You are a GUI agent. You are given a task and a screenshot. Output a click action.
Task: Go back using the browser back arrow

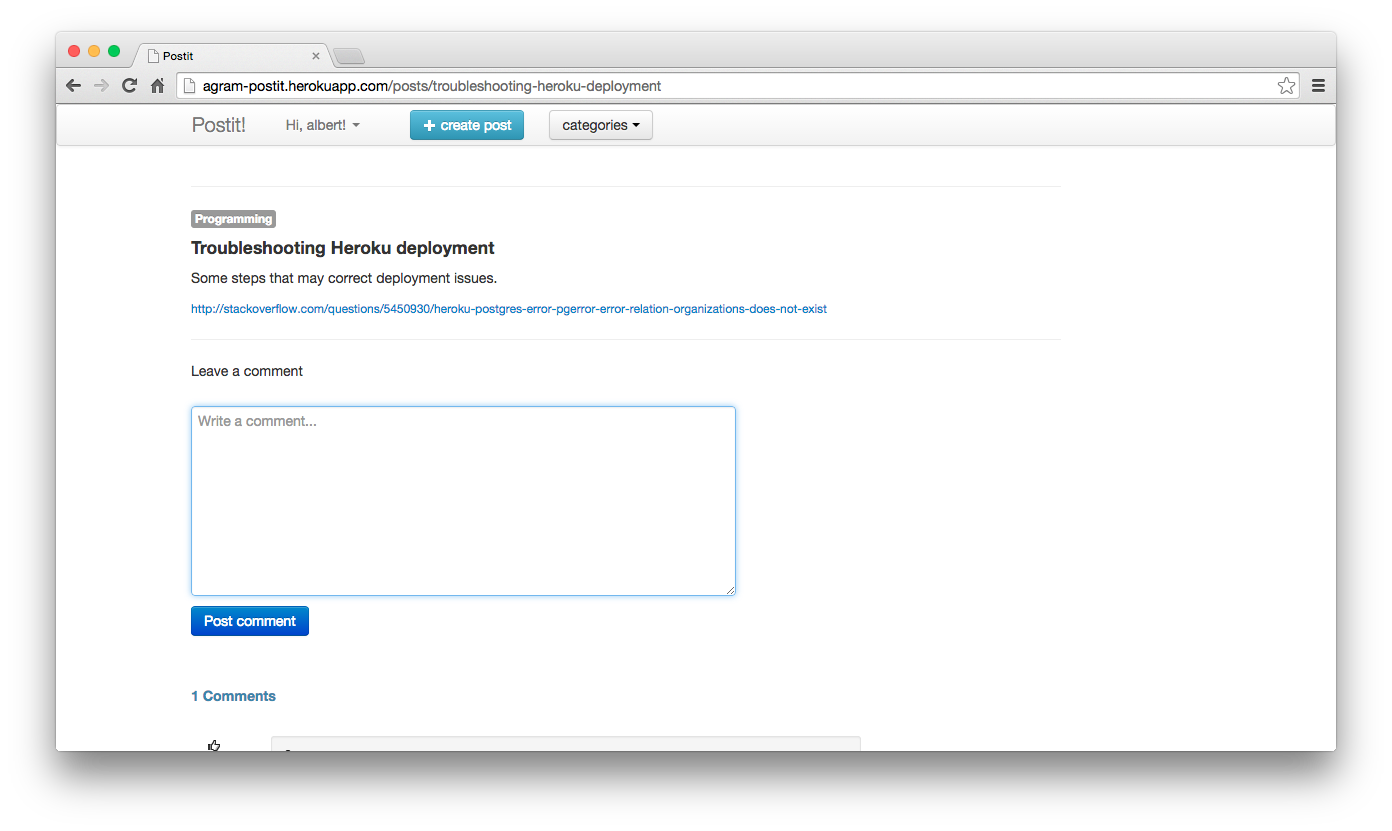[x=73, y=86]
